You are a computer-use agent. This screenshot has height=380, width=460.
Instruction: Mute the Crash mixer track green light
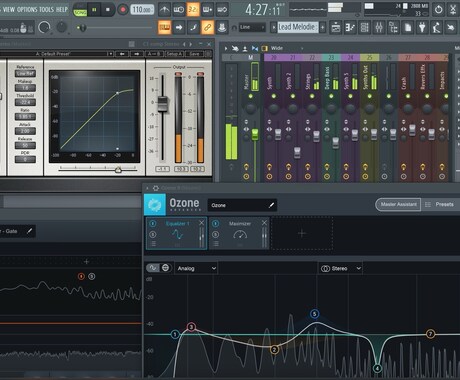pos(408,96)
